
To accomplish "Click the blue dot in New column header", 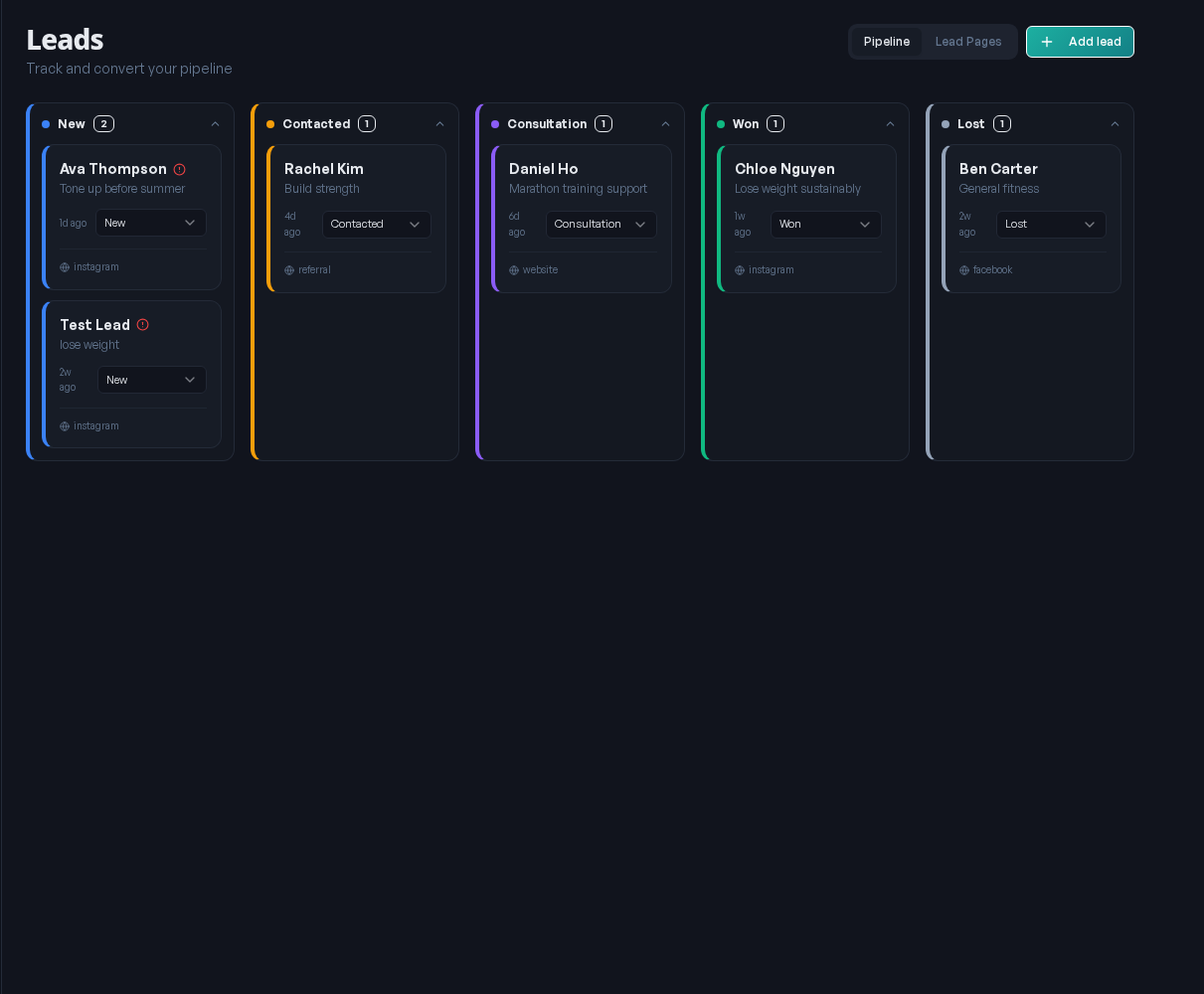I will tap(46, 124).
